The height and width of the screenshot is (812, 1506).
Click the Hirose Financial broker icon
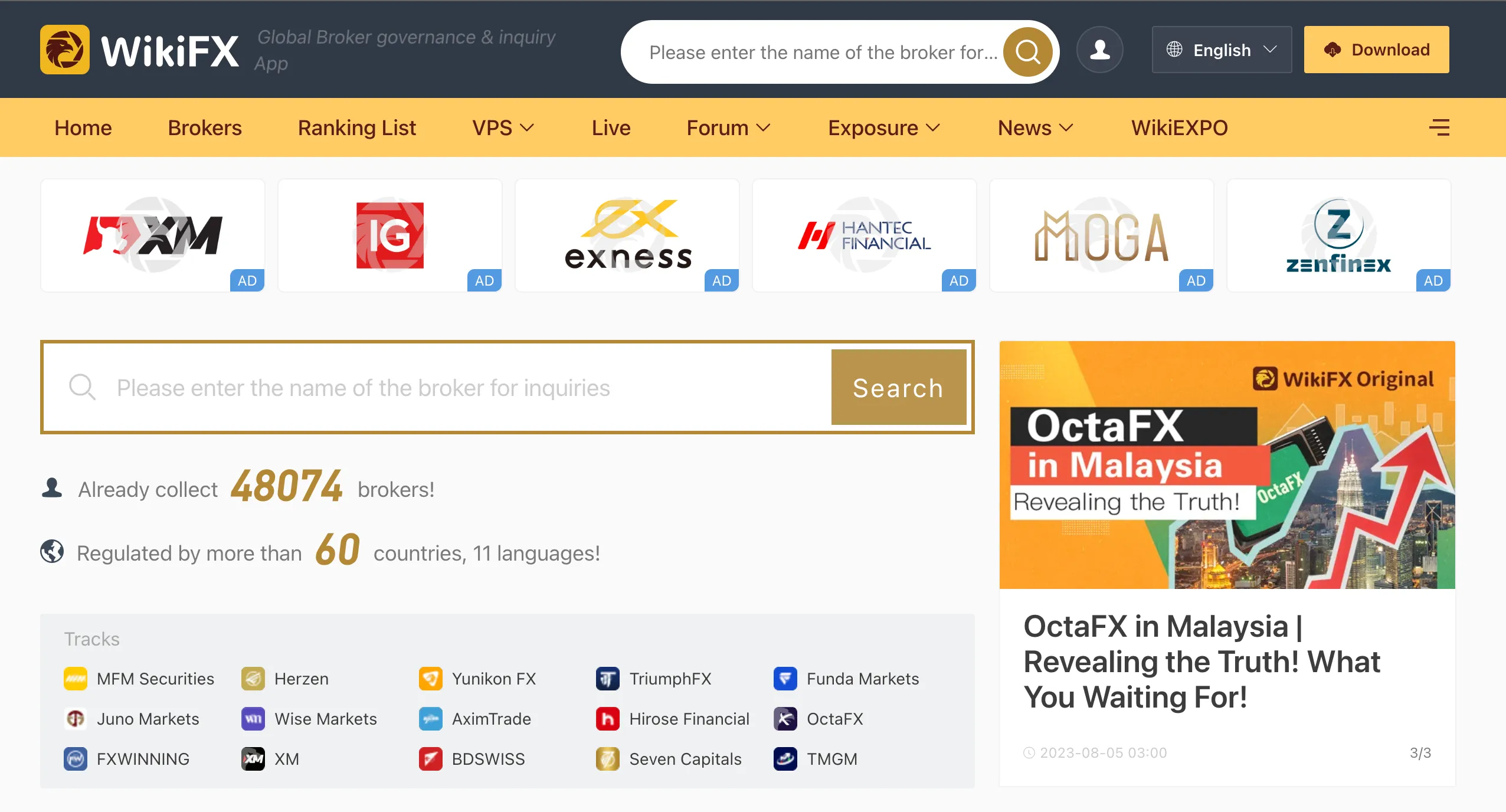coord(608,719)
